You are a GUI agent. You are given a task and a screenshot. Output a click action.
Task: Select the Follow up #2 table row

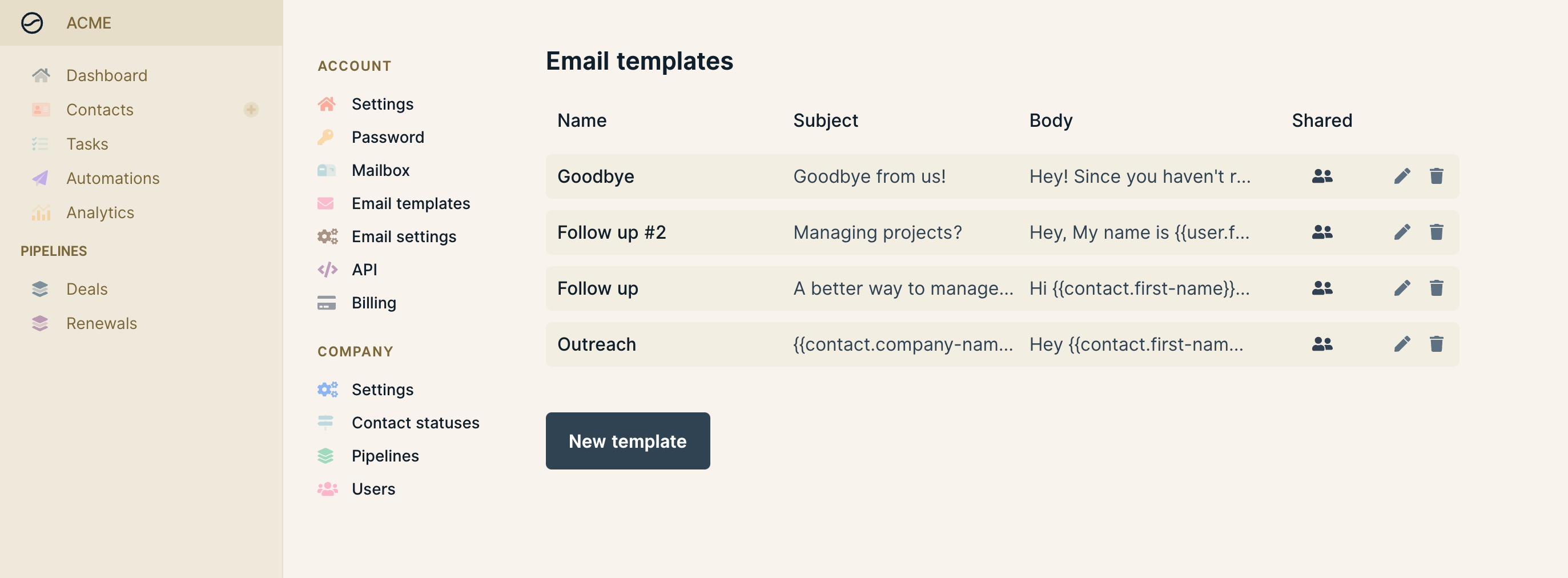tap(852, 232)
